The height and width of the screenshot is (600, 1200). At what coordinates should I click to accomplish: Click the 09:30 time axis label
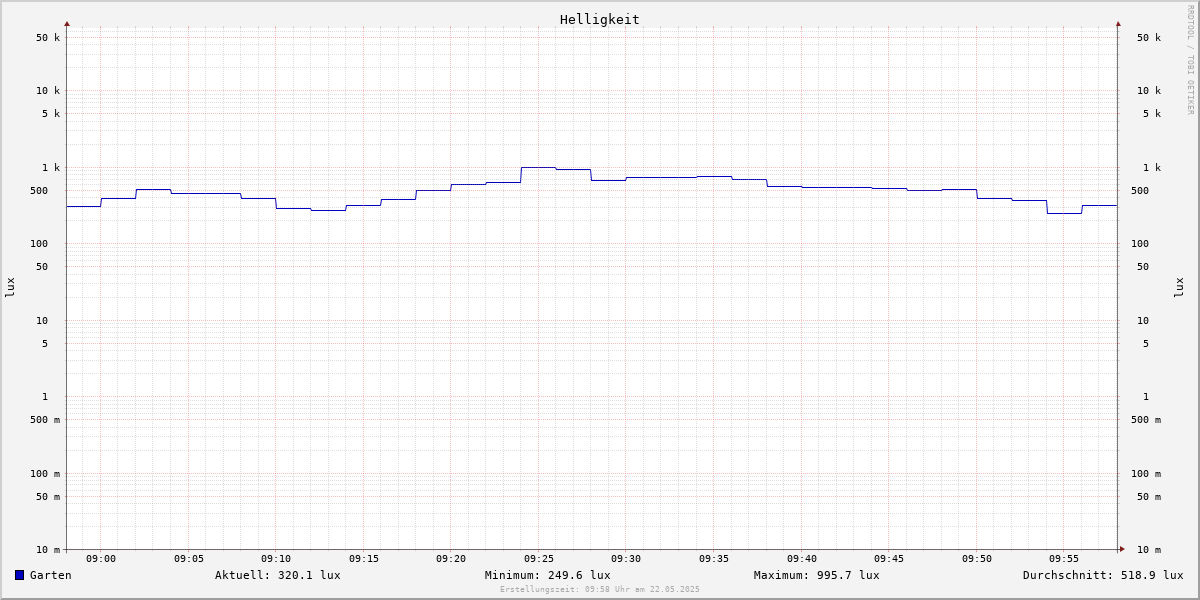click(626, 559)
